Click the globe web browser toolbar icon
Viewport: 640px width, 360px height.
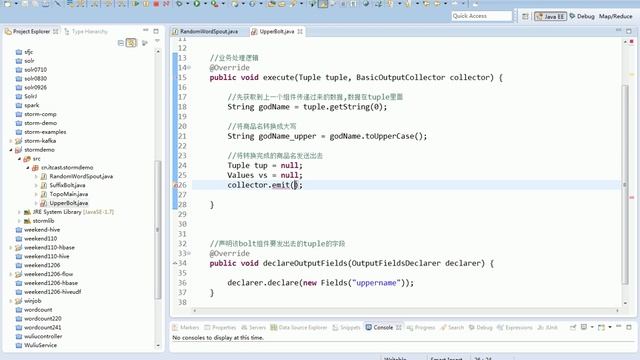click(x=366, y=4)
